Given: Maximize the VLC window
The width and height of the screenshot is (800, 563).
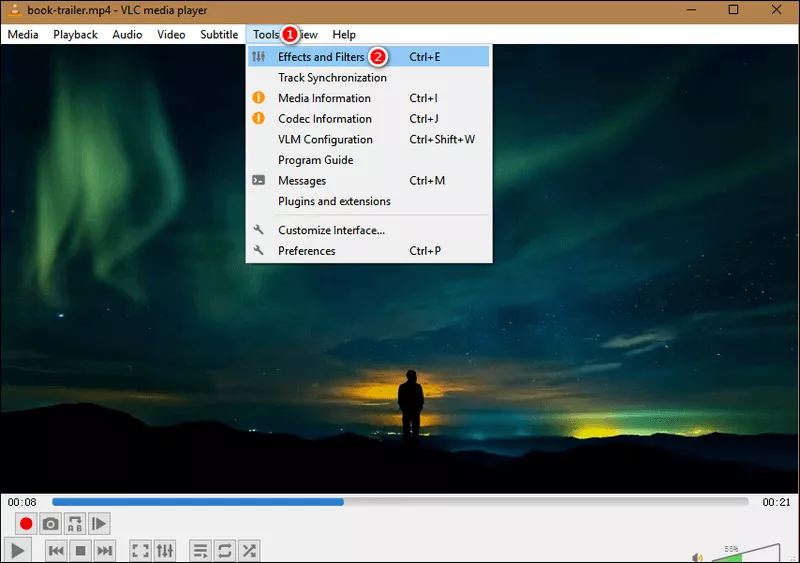Looking at the screenshot, I should [733, 10].
